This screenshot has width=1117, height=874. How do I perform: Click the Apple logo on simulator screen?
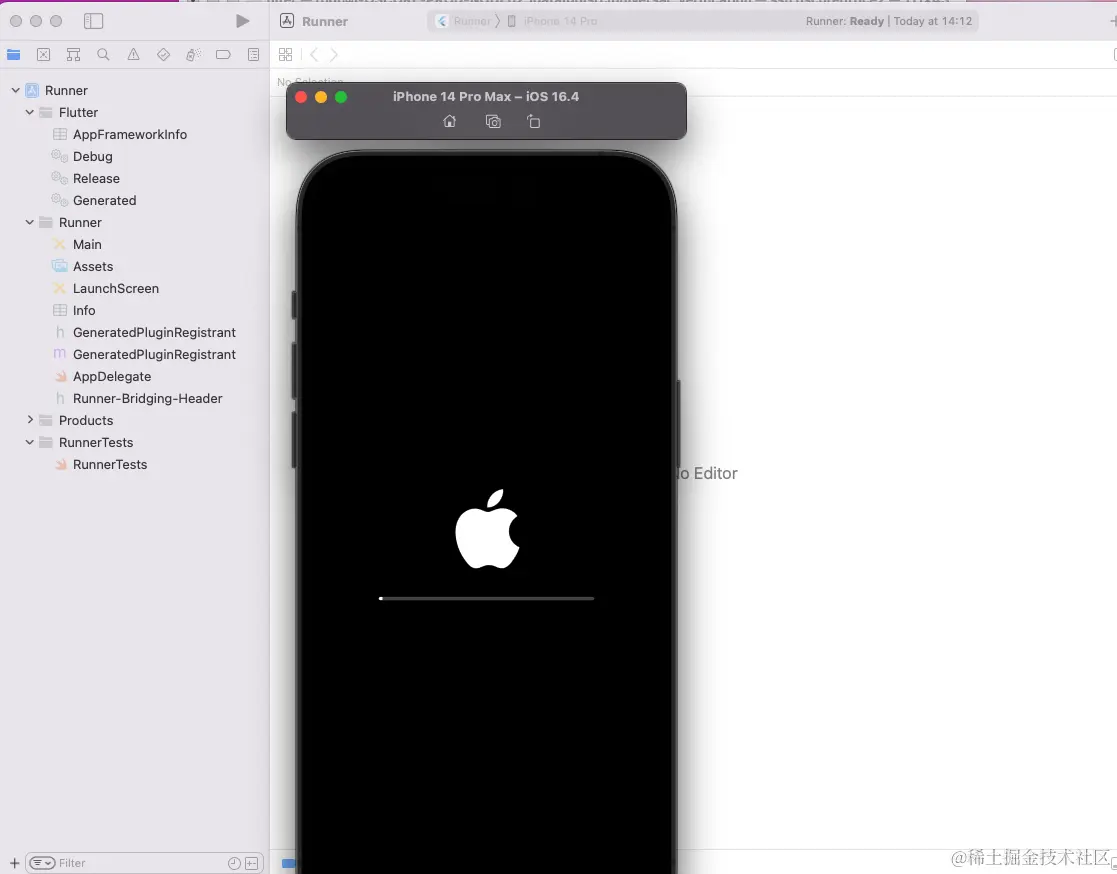[x=488, y=529]
